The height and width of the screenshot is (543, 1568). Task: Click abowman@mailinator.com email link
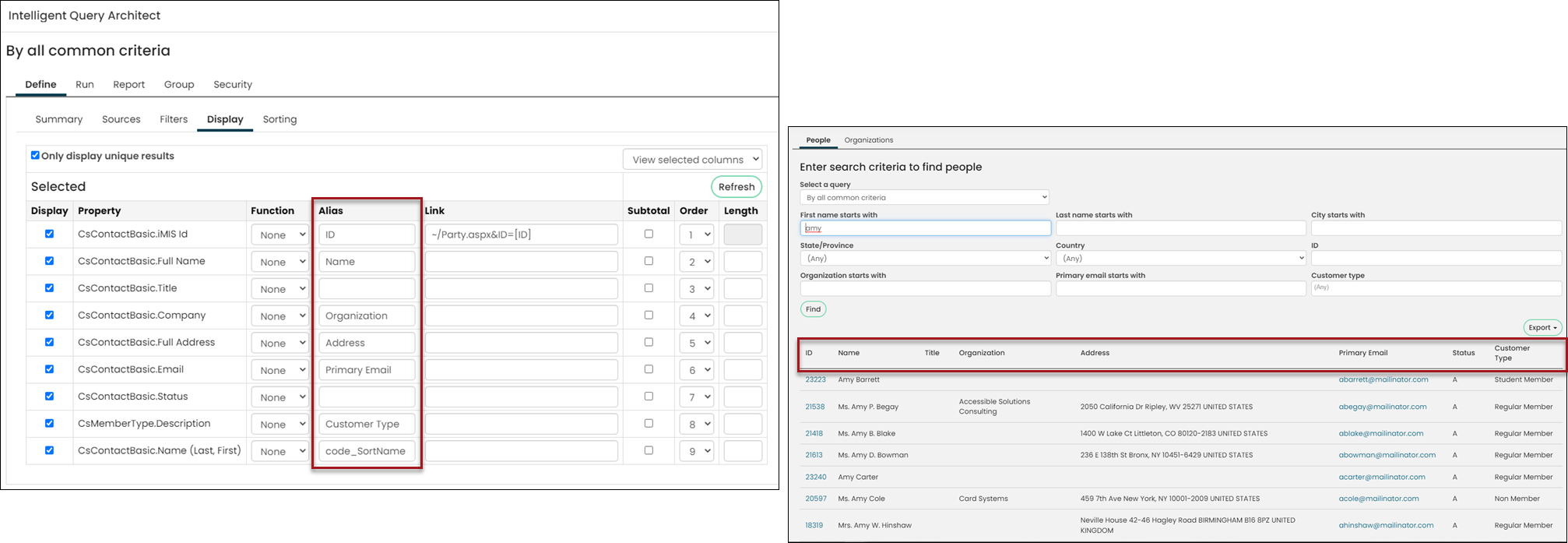pos(1387,455)
